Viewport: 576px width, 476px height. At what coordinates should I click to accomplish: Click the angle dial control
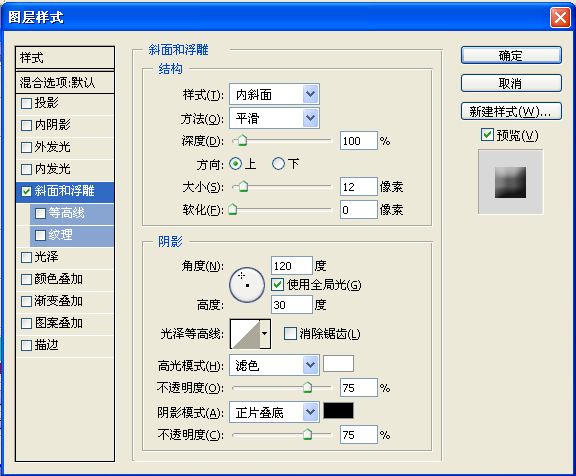[247, 285]
